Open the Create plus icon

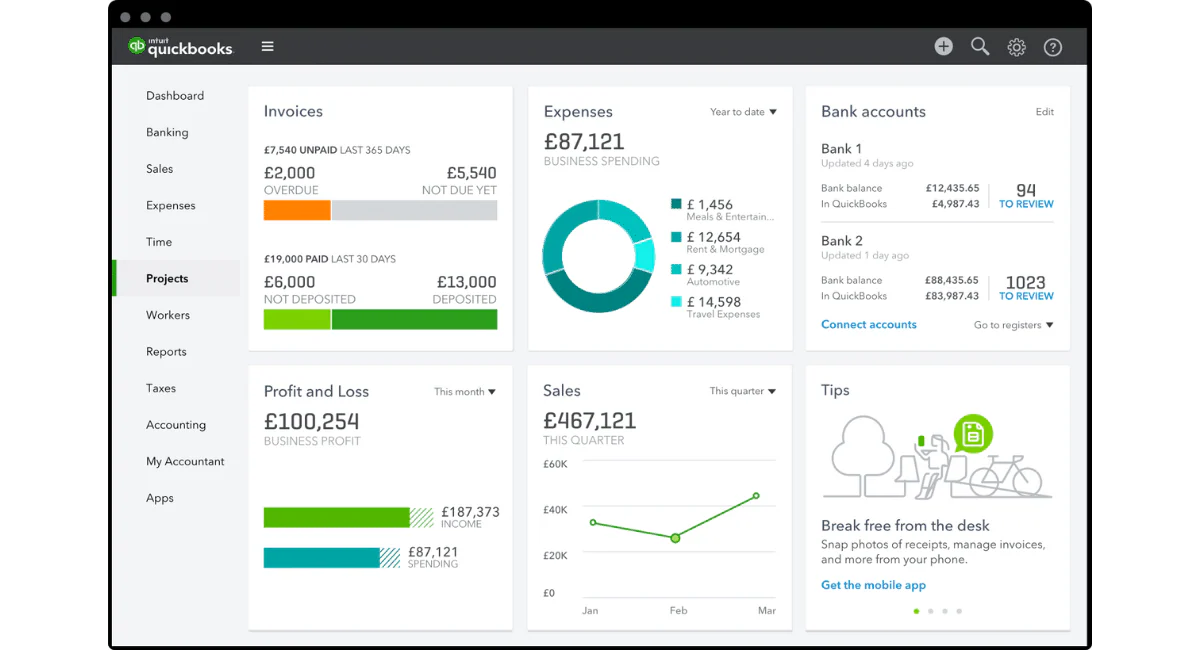(x=943, y=46)
